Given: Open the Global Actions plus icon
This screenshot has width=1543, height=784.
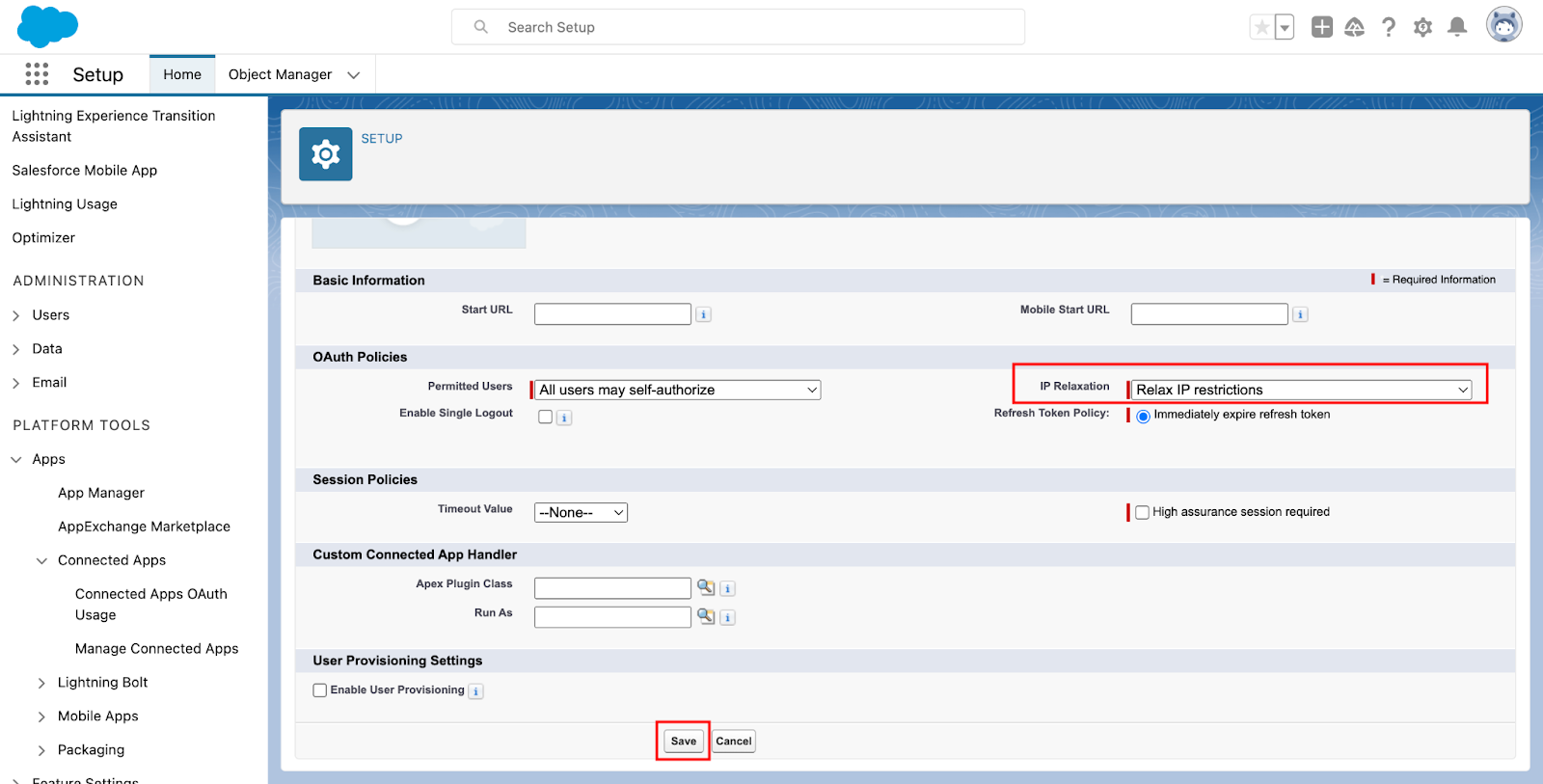Looking at the screenshot, I should (x=1322, y=27).
